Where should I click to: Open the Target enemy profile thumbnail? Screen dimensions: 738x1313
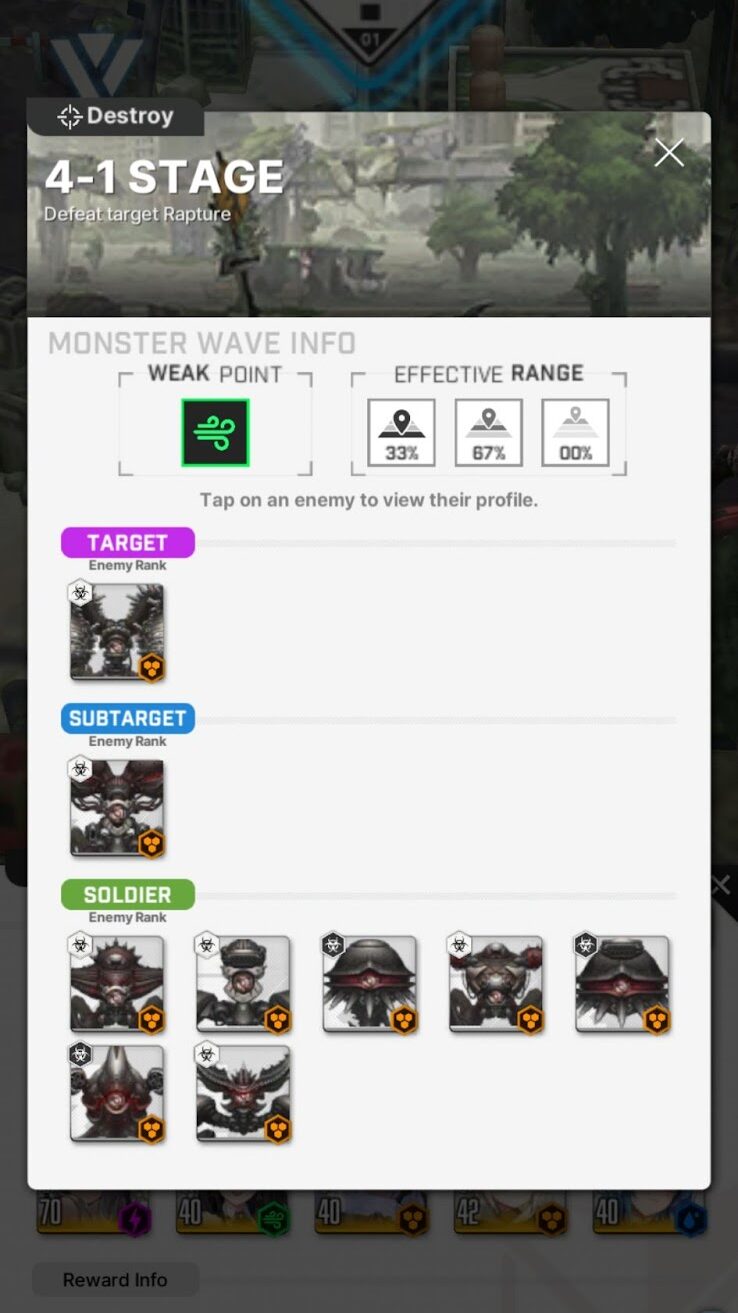117,632
